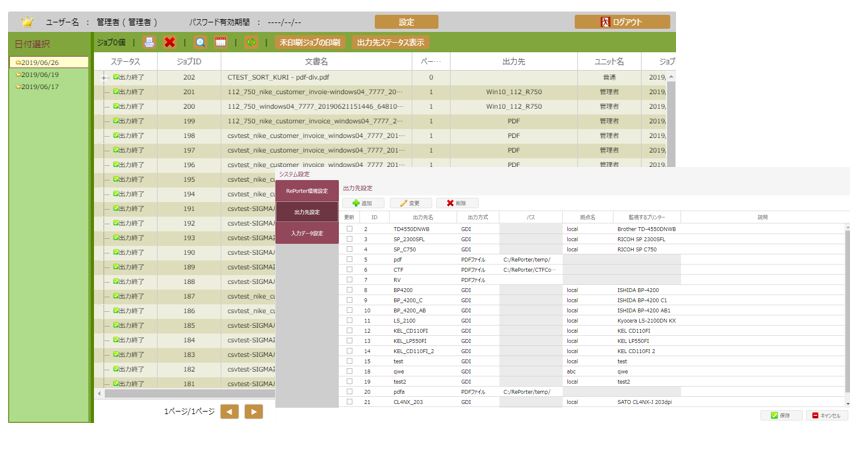Switch to the RePorter環境設定 tab
This screenshot has height=466, width=856.
(x=306, y=190)
